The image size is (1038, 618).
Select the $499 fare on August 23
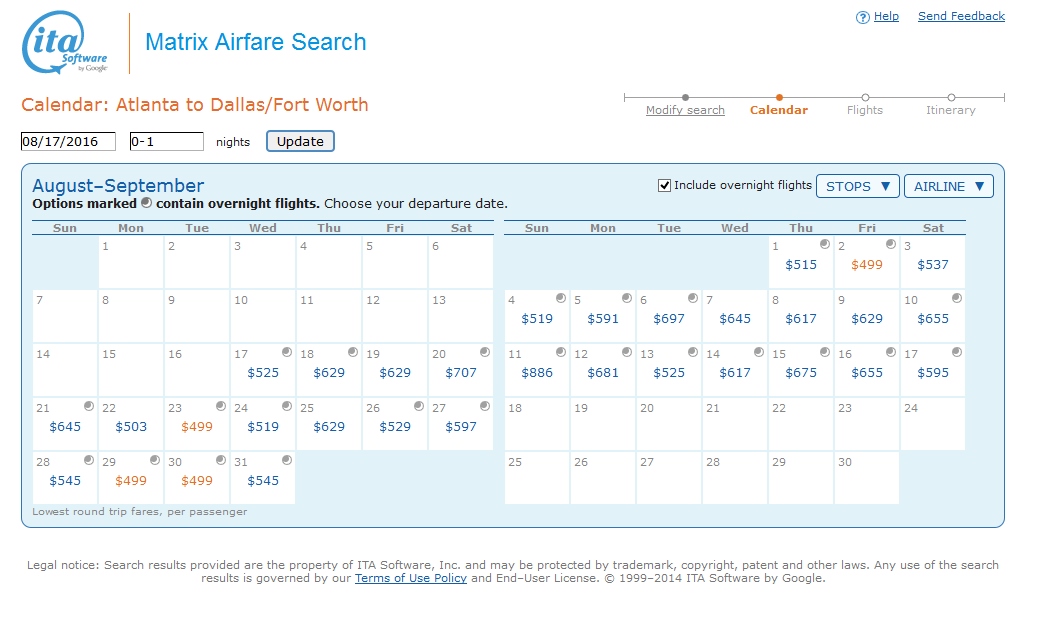coord(197,427)
